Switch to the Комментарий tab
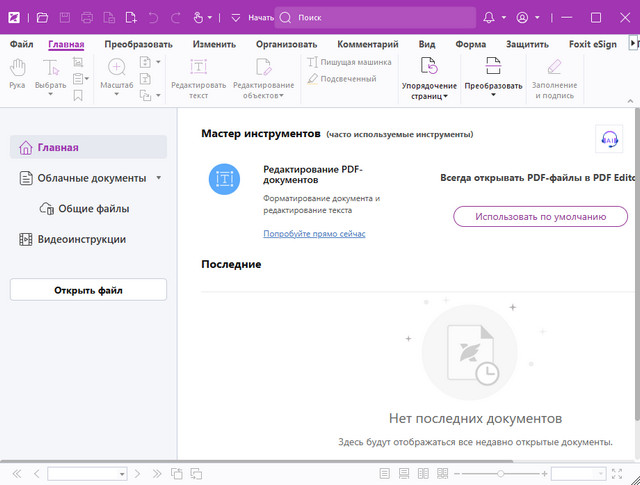Image resolution: width=640 pixels, height=485 pixels. 367,44
